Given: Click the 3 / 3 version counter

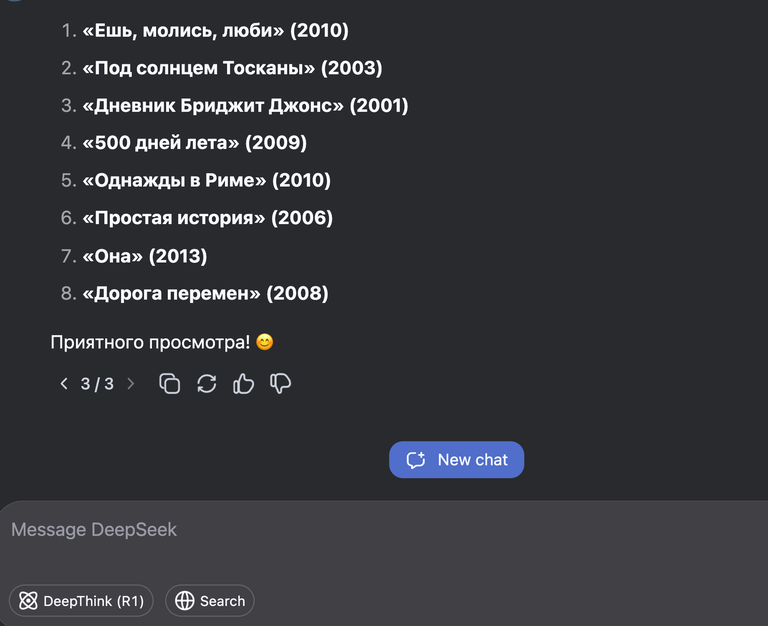Looking at the screenshot, I should (x=97, y=383).
